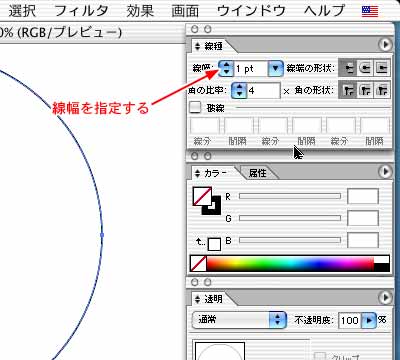Click the 線幅 stepper arrows

(x=226, y=68)
